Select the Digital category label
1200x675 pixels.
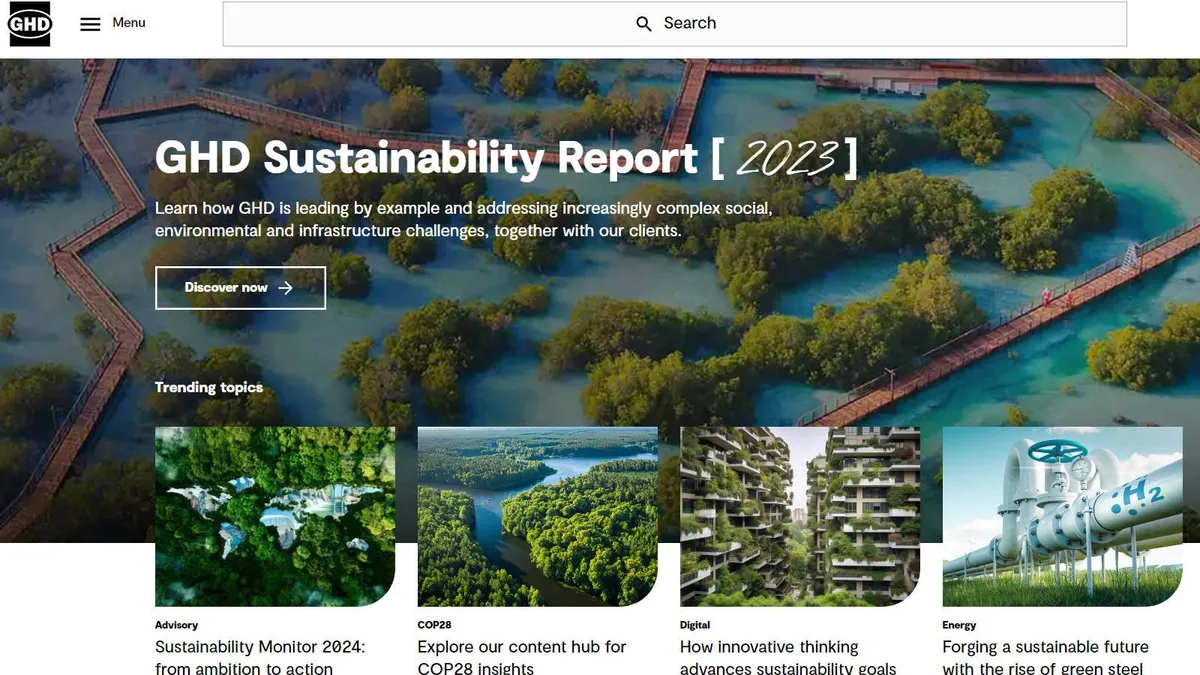click(x=695, y=625)
